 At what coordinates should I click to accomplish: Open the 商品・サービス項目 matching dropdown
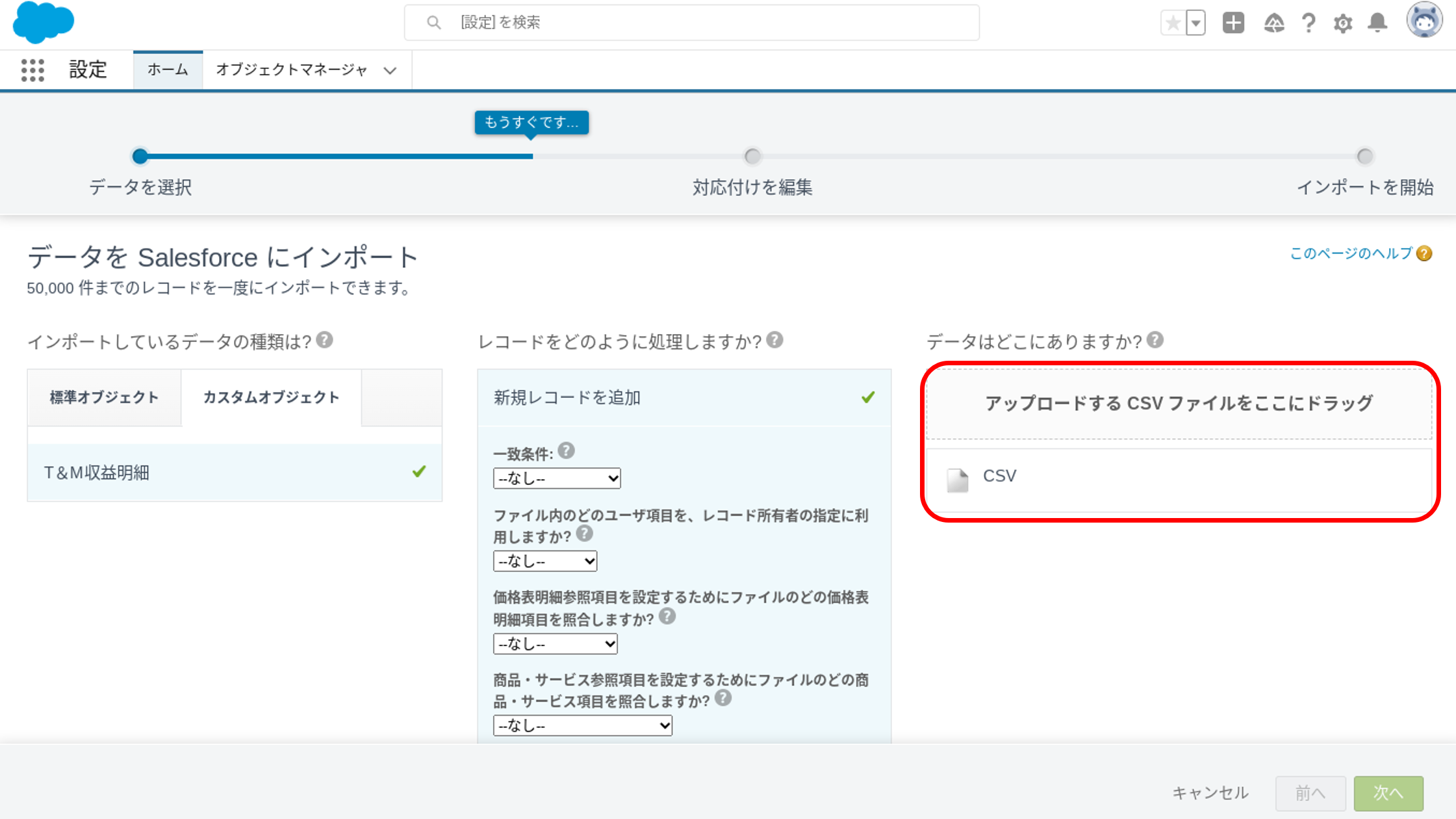tap(583, 725)
